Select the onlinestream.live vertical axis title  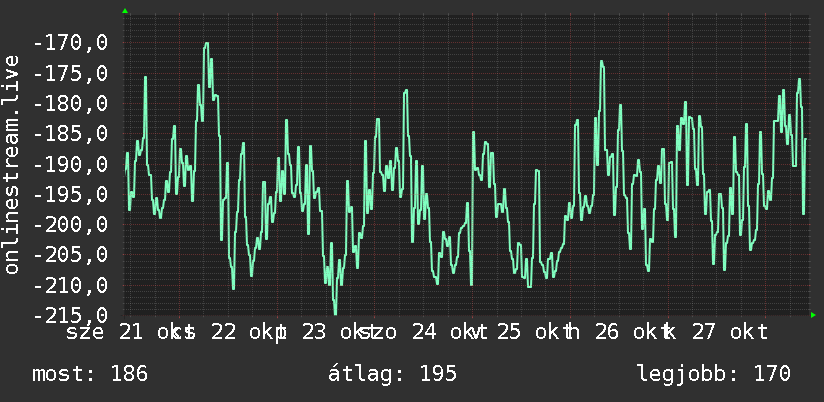tap(11, 164)
